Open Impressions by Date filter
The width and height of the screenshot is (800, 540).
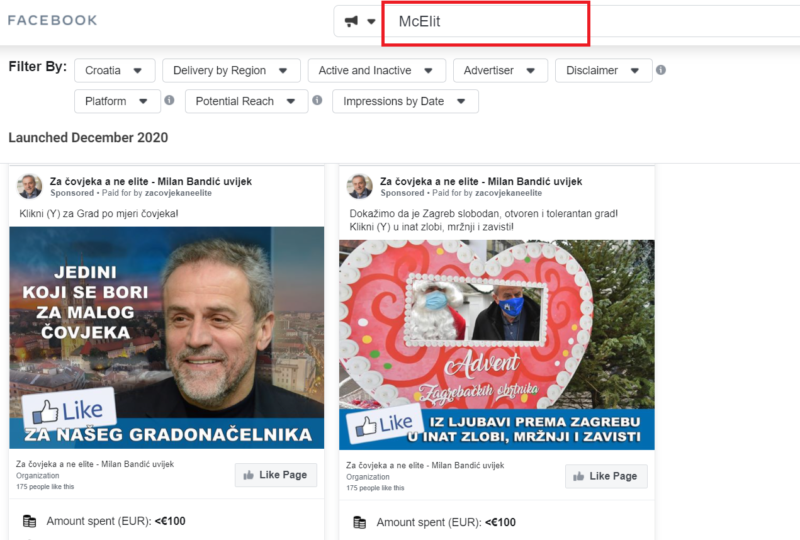click(x=405, y=101)
